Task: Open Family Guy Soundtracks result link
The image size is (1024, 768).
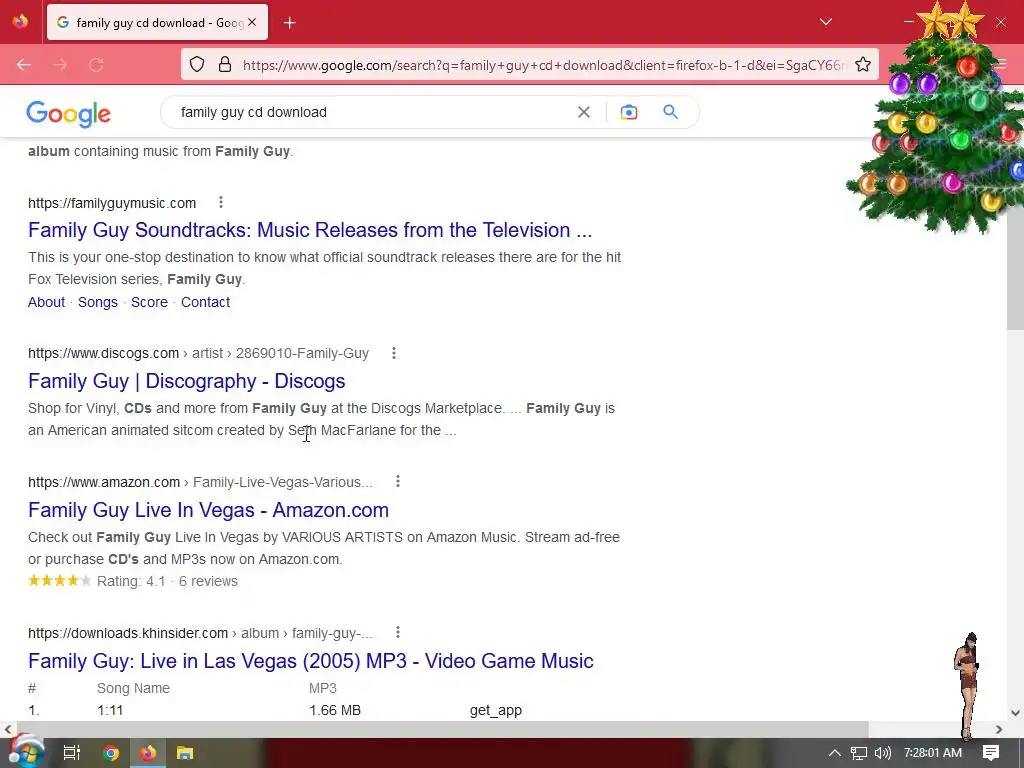Action: 310,230
